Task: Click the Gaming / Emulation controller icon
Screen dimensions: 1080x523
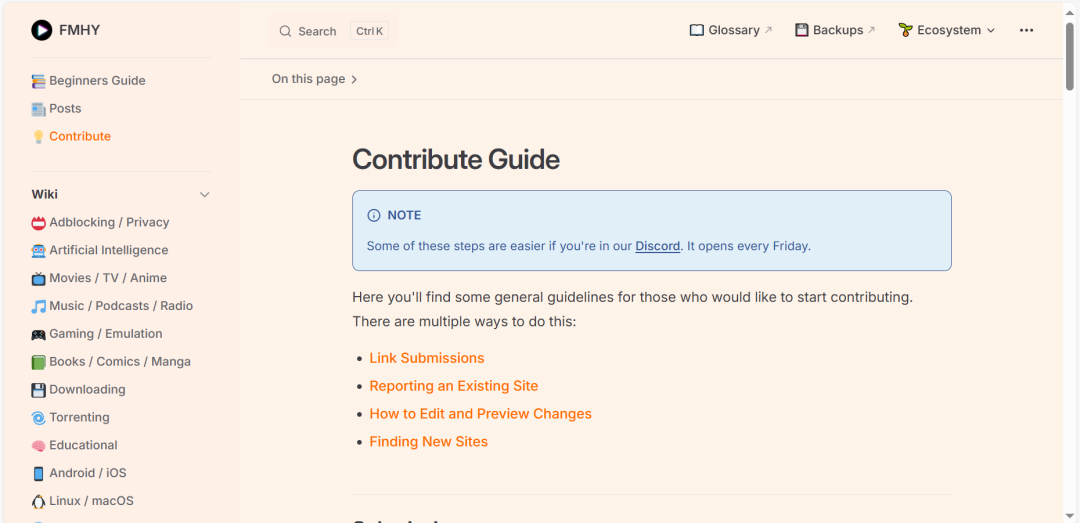Action: [38, 335]
